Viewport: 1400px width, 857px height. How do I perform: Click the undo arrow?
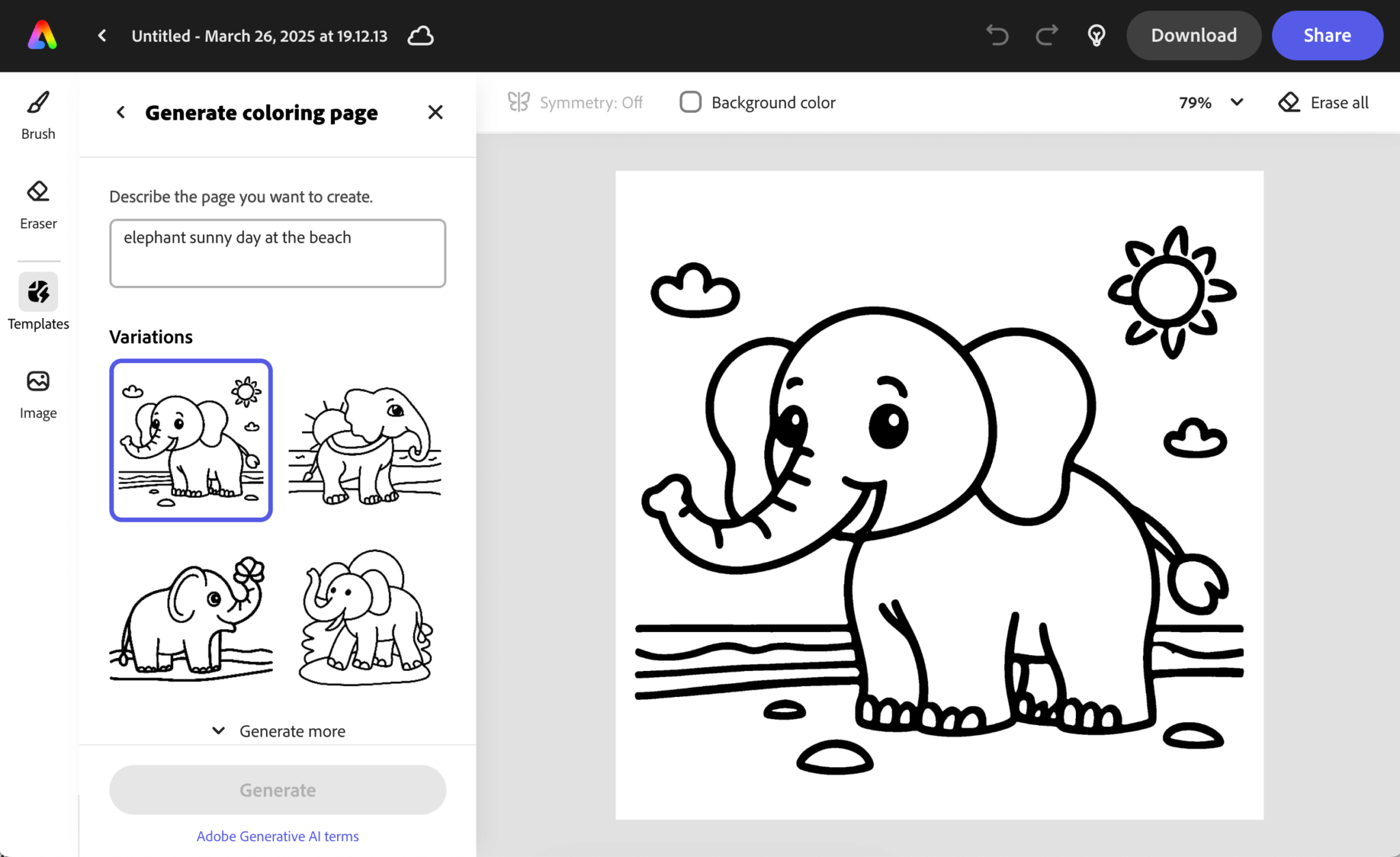click(x=997, y=36)
